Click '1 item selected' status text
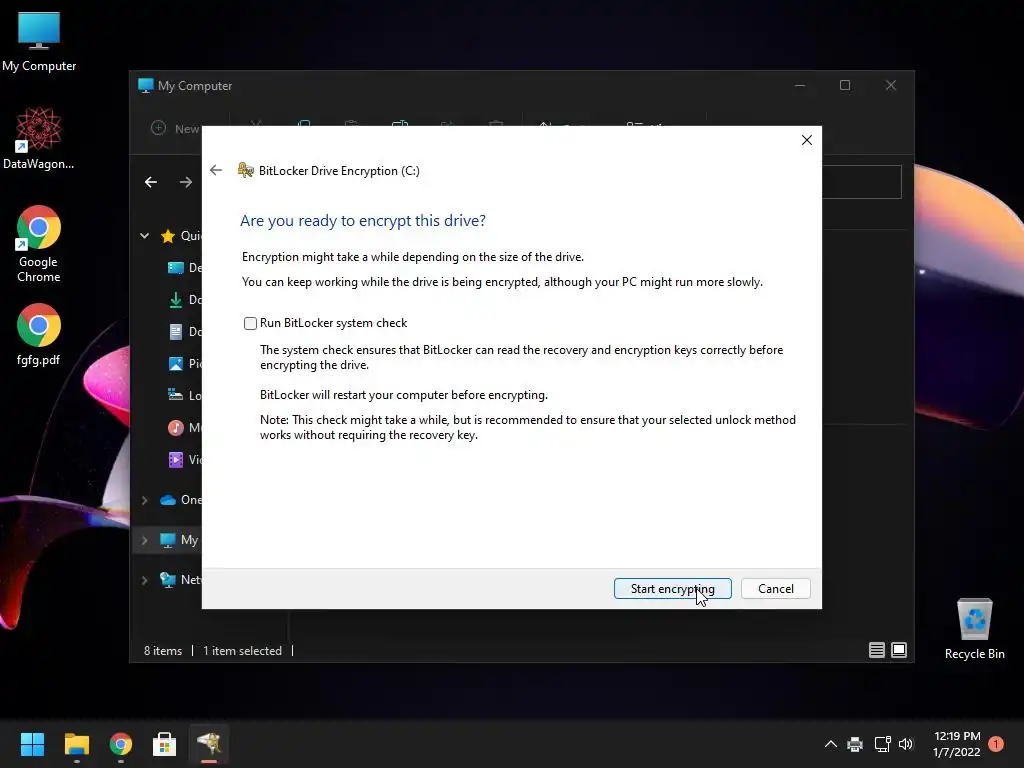1024x768 pixels. coord(242,650)
